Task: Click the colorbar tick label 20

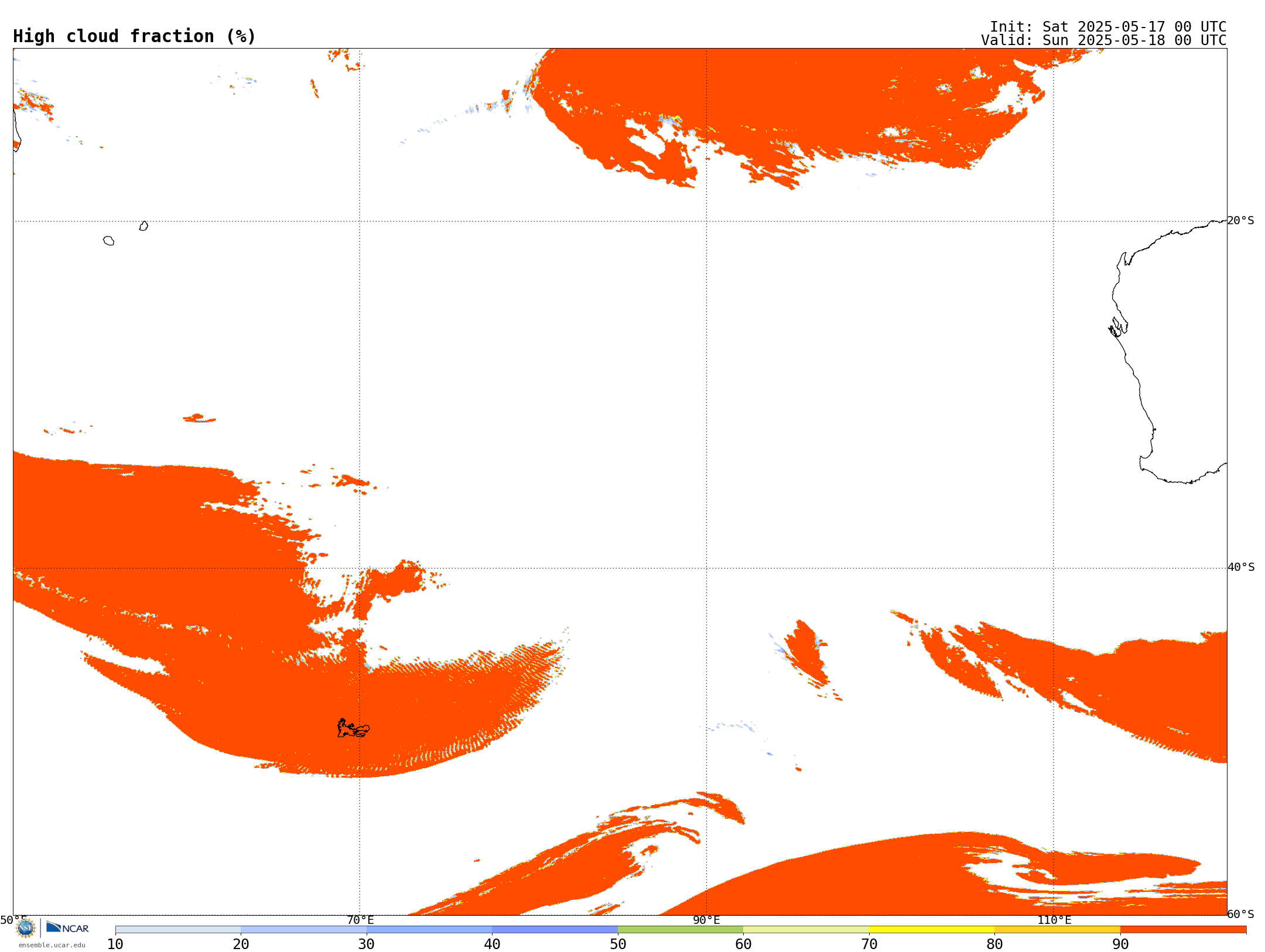Action: tap(241, 944)
